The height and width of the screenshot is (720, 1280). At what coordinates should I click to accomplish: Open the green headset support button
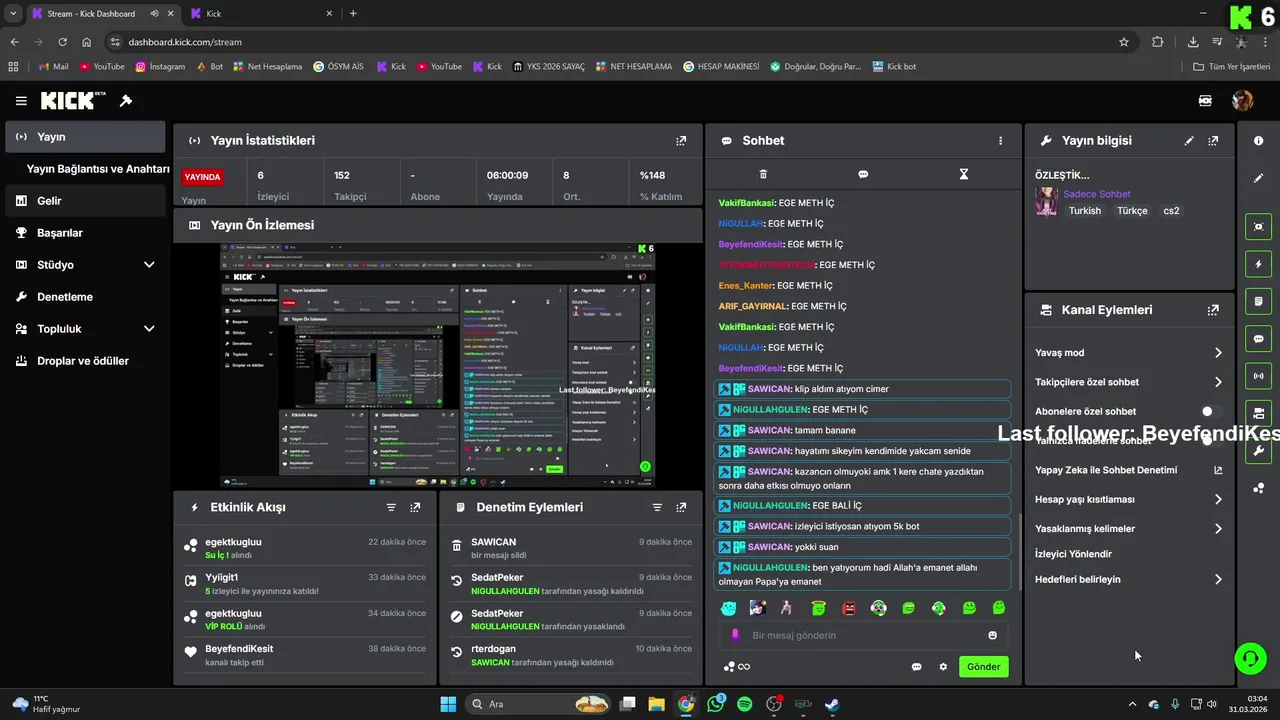[x=1250, y=658]
